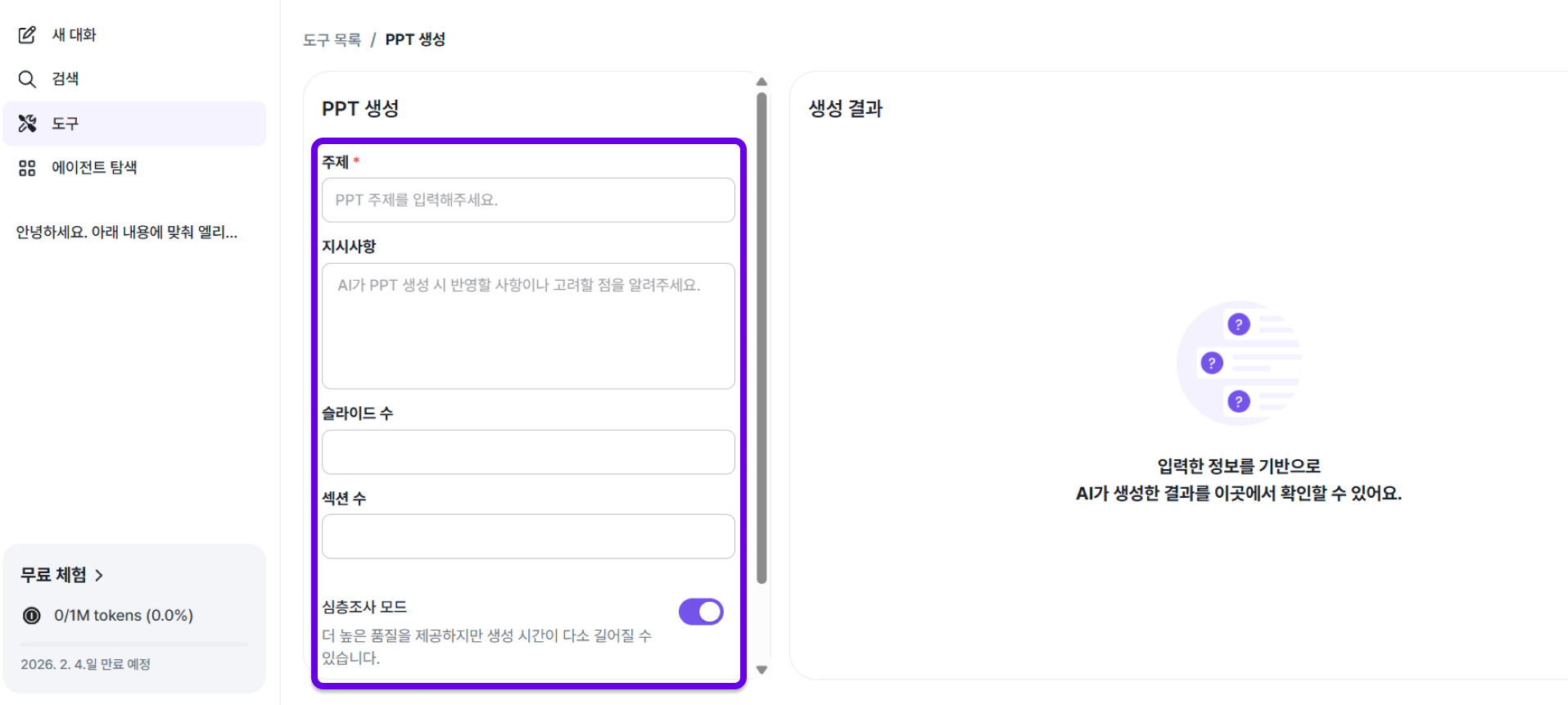
Task: Click the PPT 생성 breadcrumb label
Action: [415, 38]
